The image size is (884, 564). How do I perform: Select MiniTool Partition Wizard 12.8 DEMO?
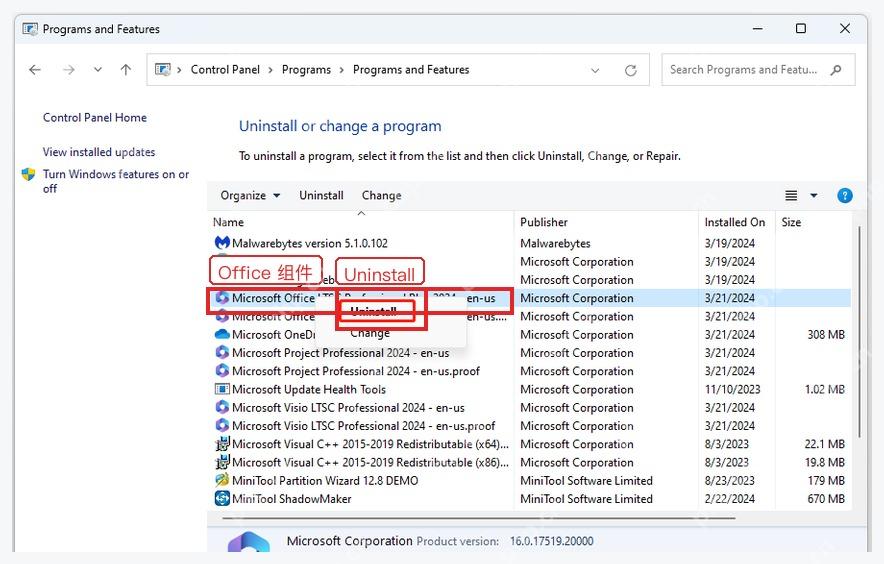(325, 481)
